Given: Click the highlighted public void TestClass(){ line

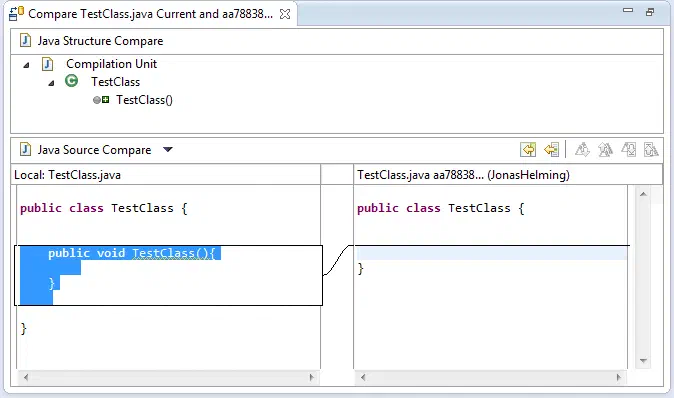Looking at the screenshot, I should coord(131,253).
